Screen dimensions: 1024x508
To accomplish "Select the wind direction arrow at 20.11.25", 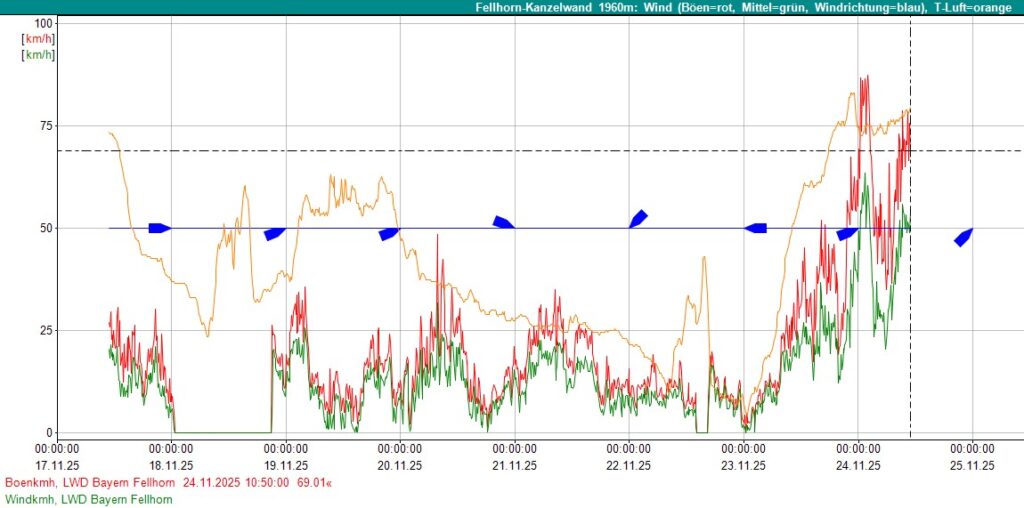I will pyautogui.click(x=389, y=234).
